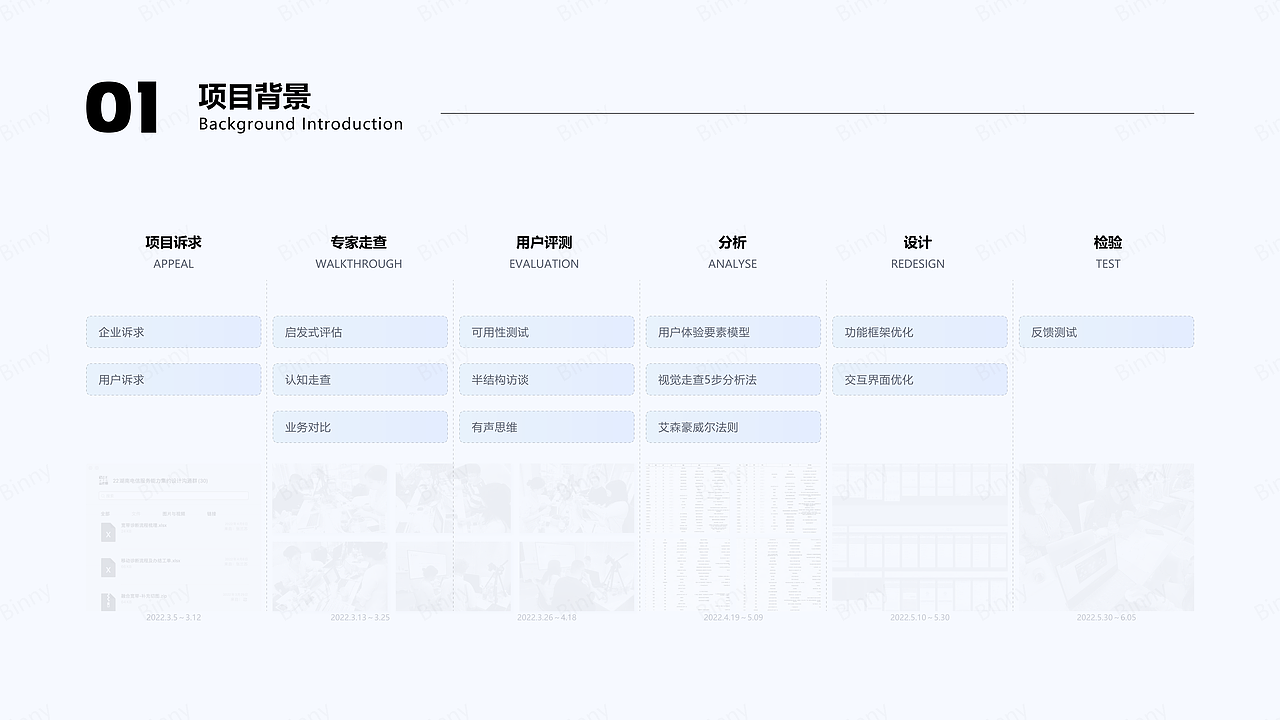Screen dimensions: 1280x720
Task: Select the 专家走查 WALKTHROUGH column header
Action: [359, 251]
